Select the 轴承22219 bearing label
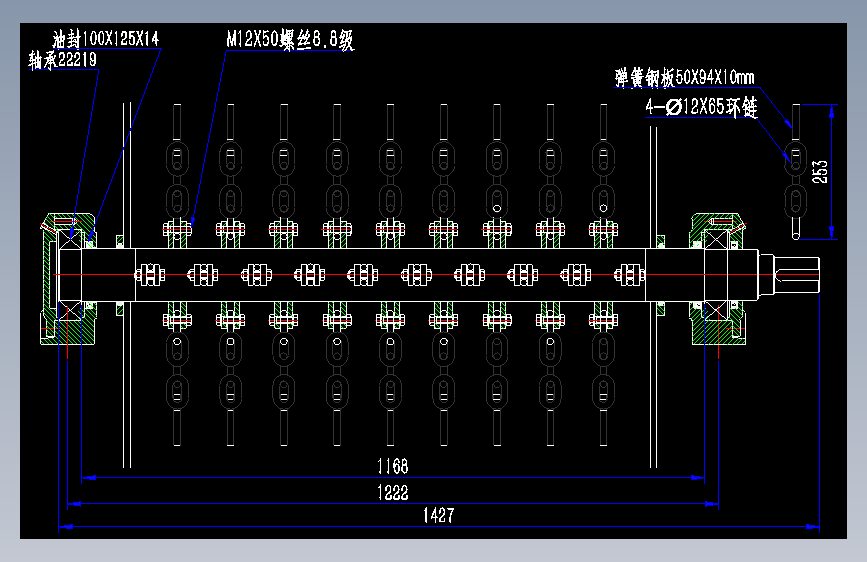The width and height of the screenshot is (867, 562). (62, 60)
